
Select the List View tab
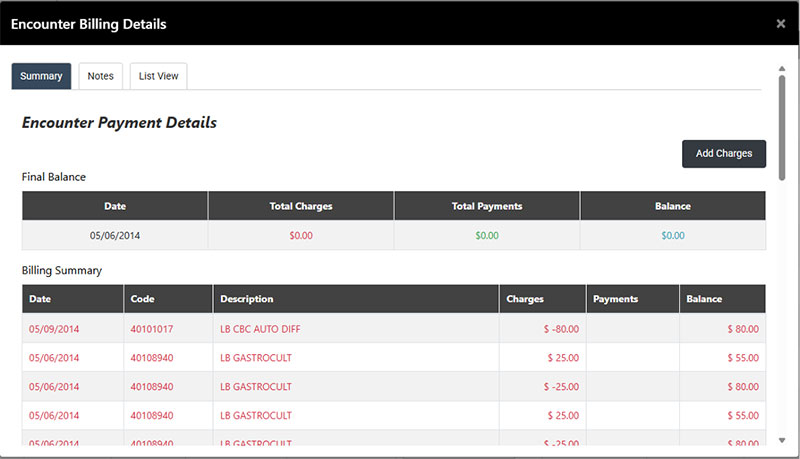click(x=158, y=76)
